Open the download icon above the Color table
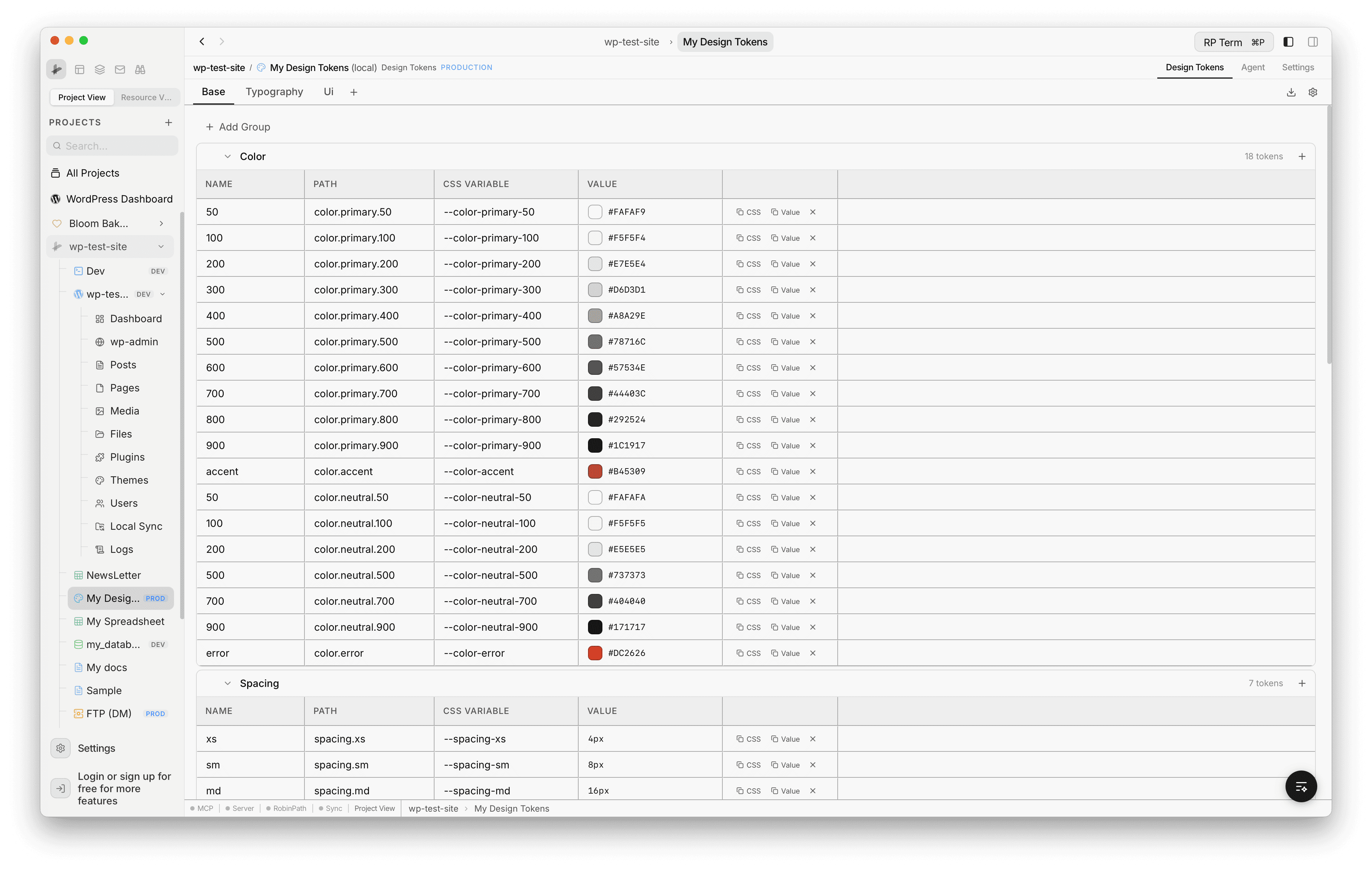This screenshot has height=870, width=1372. [1291, 92]
